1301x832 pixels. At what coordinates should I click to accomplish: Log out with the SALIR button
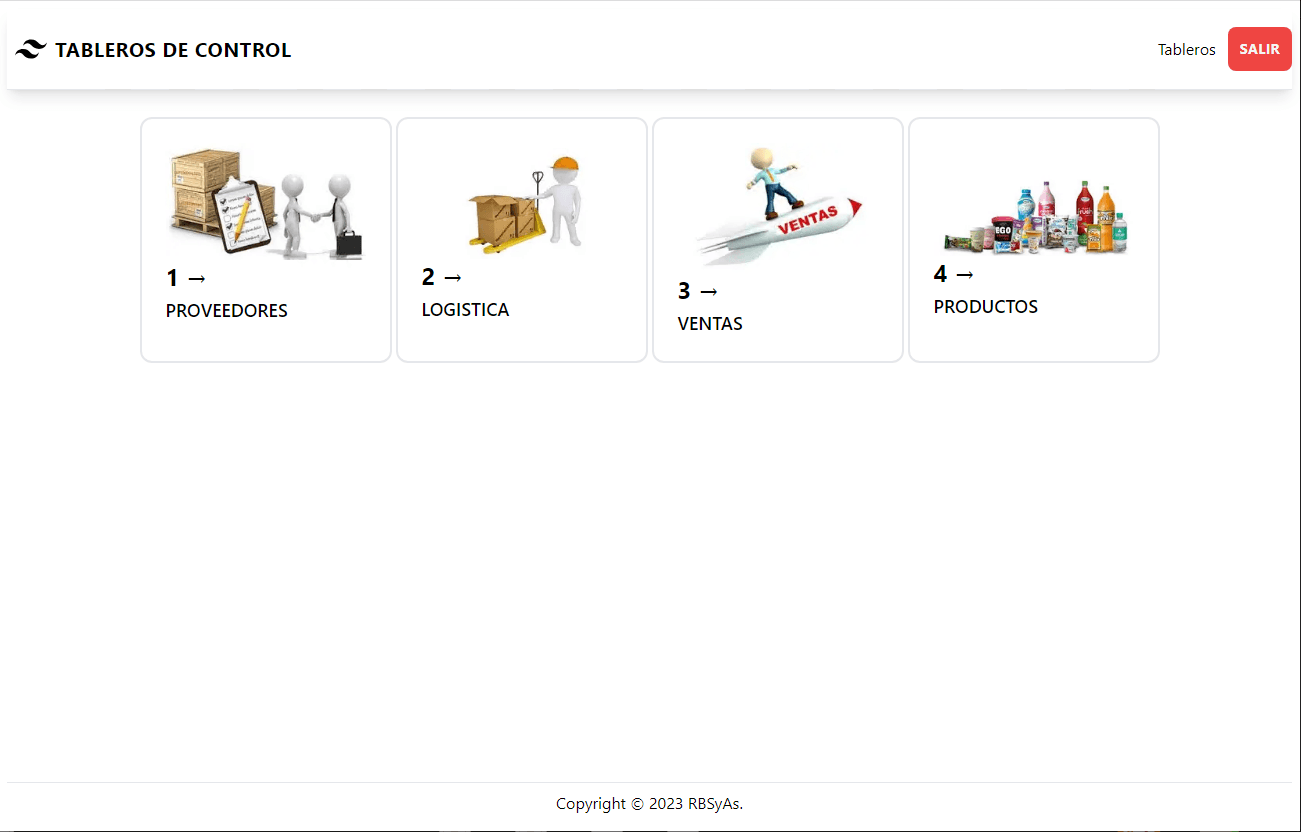click(x=1259, y=49)
